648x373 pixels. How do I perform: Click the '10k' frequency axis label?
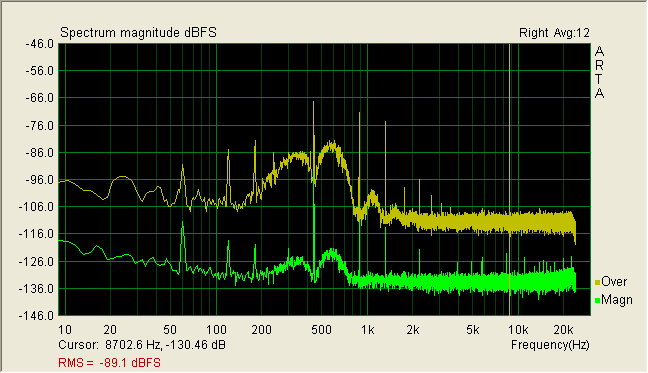click(x=518, y=330)
